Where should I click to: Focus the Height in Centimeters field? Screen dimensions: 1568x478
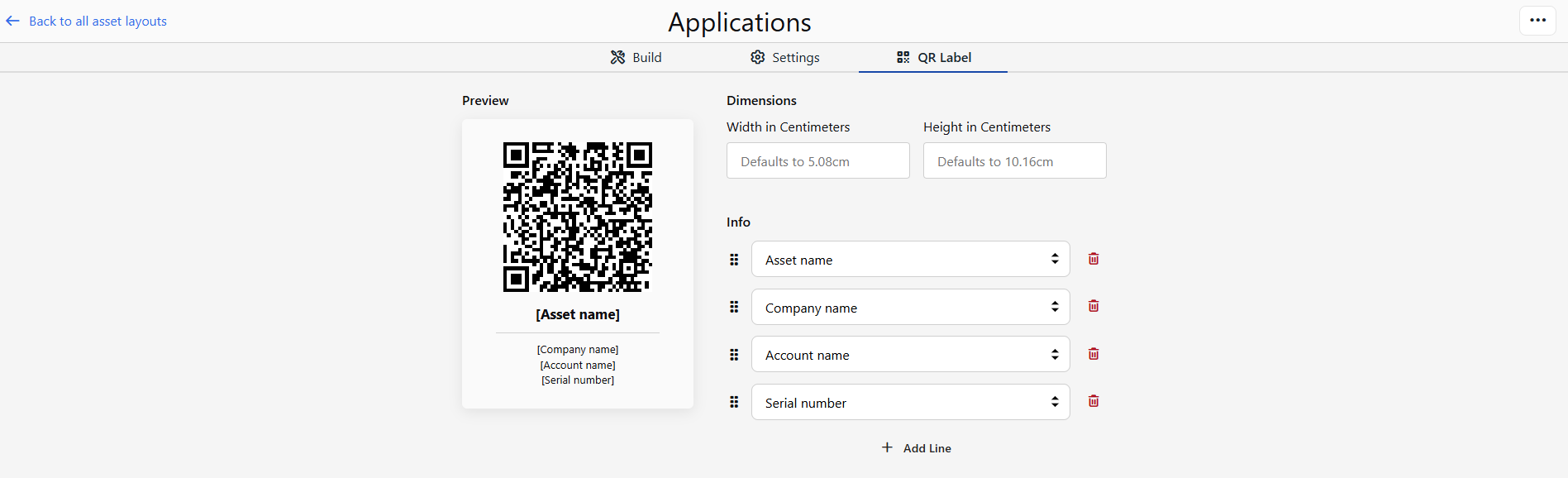pos(1015,160)
